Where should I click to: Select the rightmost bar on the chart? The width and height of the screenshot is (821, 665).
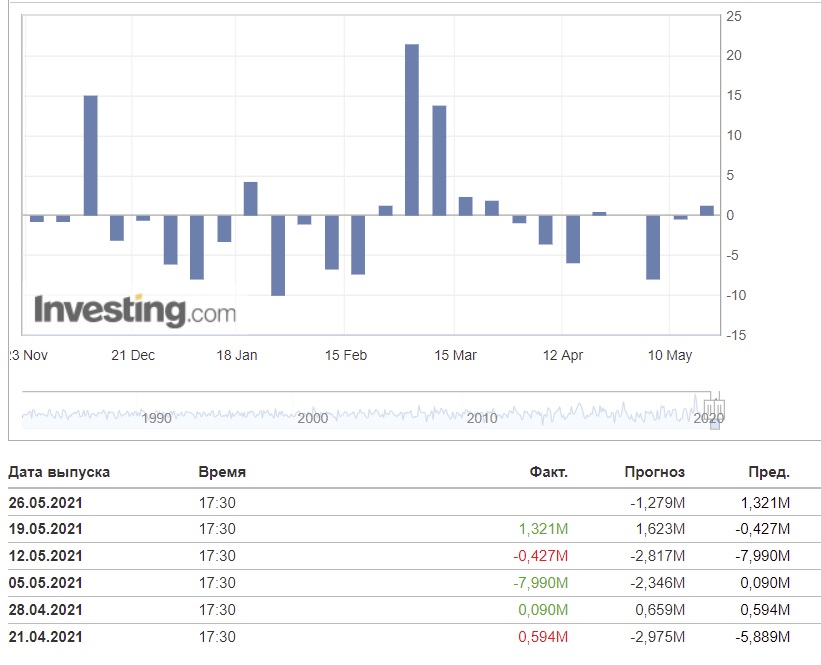(x=707, y=210)
